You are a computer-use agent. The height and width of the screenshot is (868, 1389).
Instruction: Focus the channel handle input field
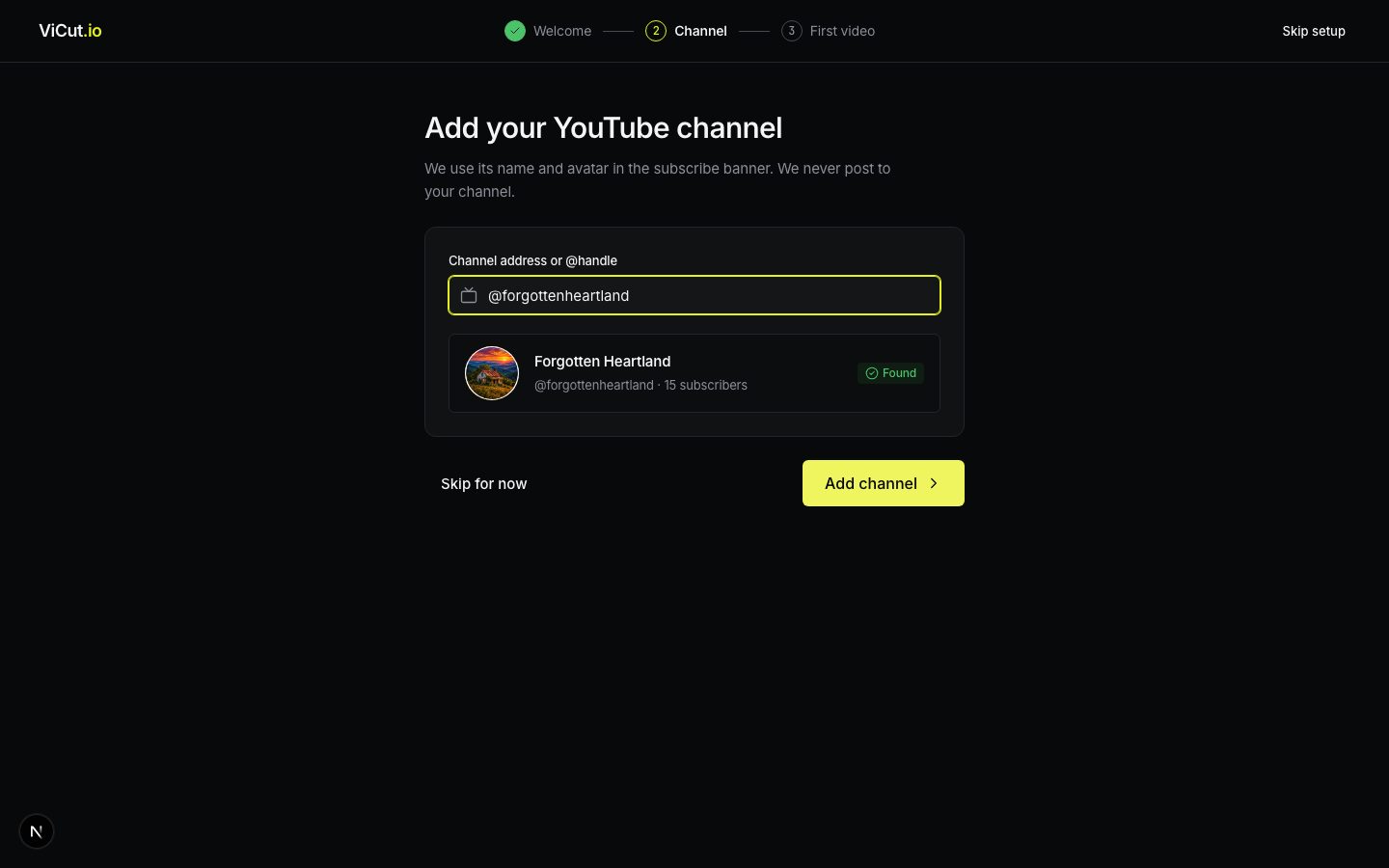(x=694, y=295)
